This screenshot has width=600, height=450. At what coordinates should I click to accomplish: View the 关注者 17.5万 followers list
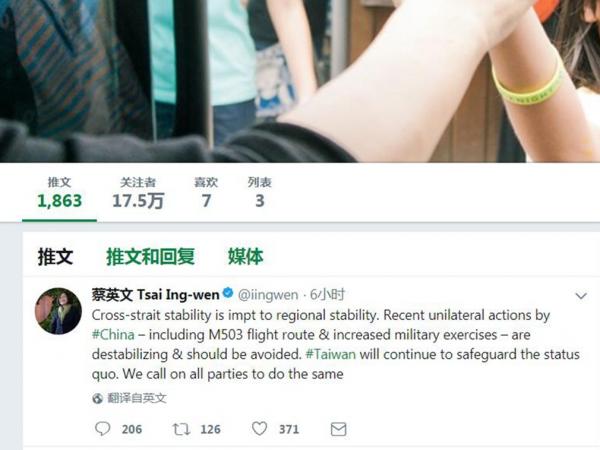[x=138, y=193]
